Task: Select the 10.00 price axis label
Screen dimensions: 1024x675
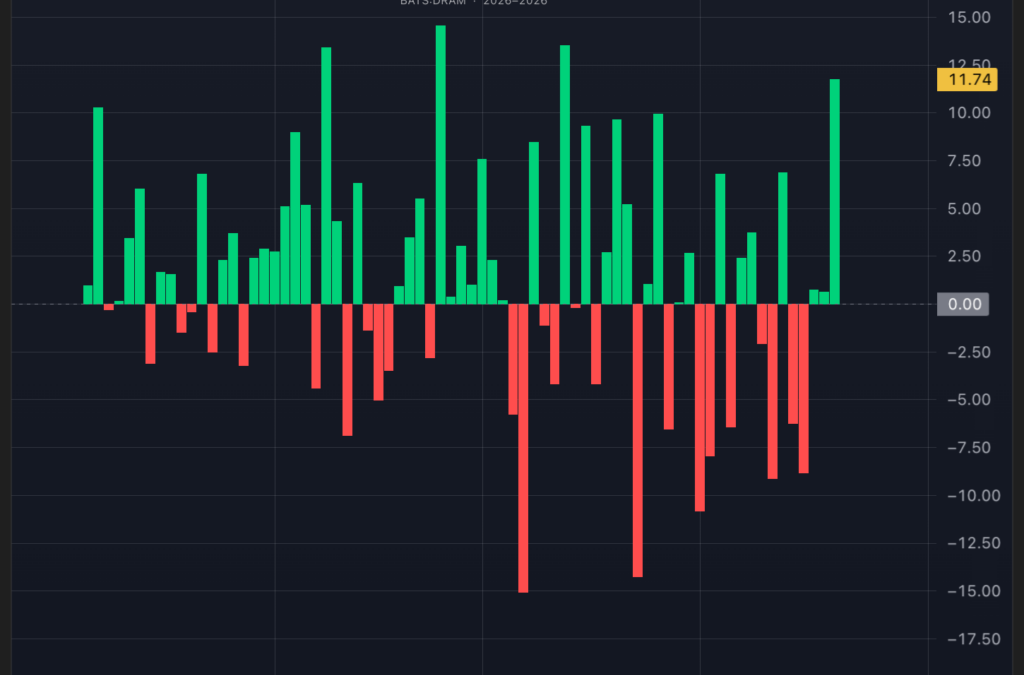Action: pos(969,113)
